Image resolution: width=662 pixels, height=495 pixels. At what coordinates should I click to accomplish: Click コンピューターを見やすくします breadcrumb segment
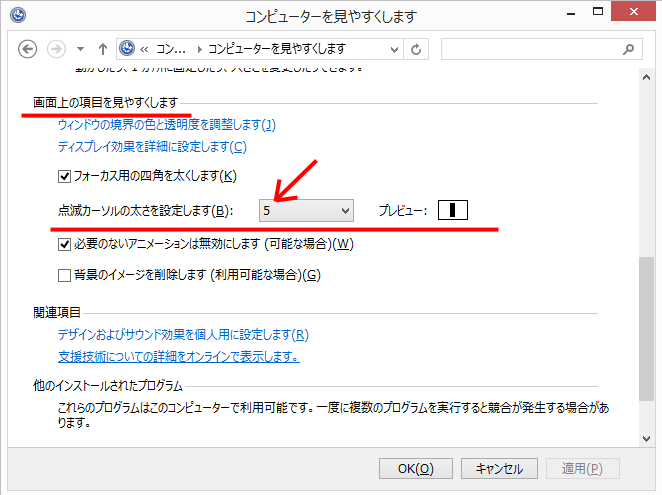[x=277, y=48]
